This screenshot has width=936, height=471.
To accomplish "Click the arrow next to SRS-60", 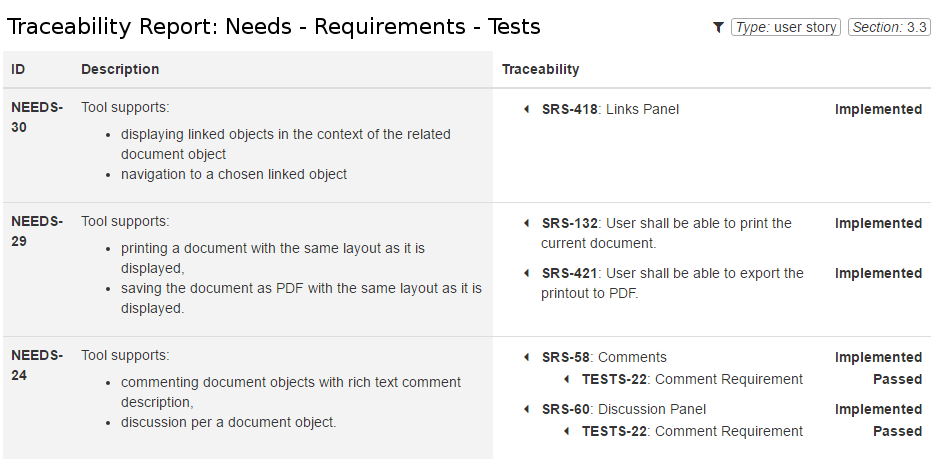I will tap(527, 410).
